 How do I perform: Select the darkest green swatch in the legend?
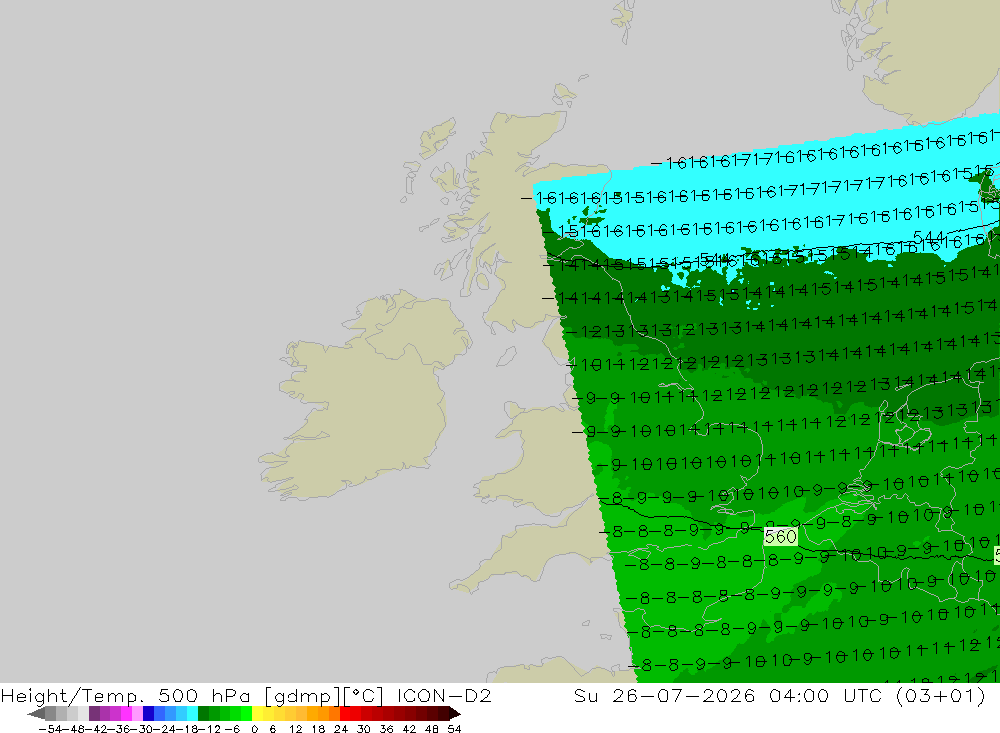pos(203,714)
